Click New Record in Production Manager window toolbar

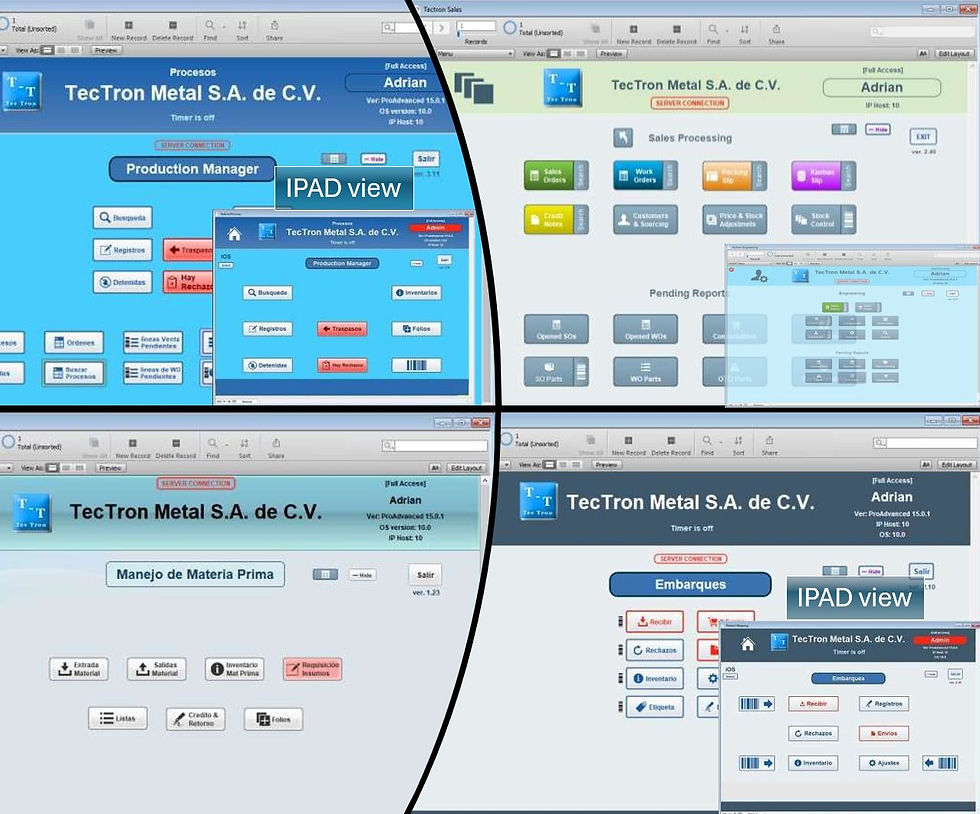coord(128,31)
